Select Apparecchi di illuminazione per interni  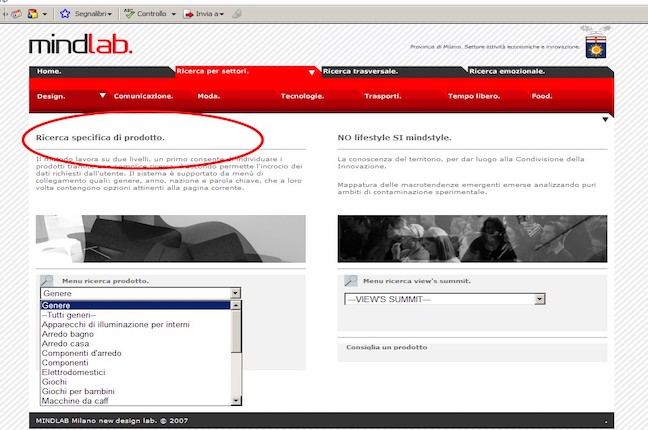pyautogui.click(x=136, y=325)
